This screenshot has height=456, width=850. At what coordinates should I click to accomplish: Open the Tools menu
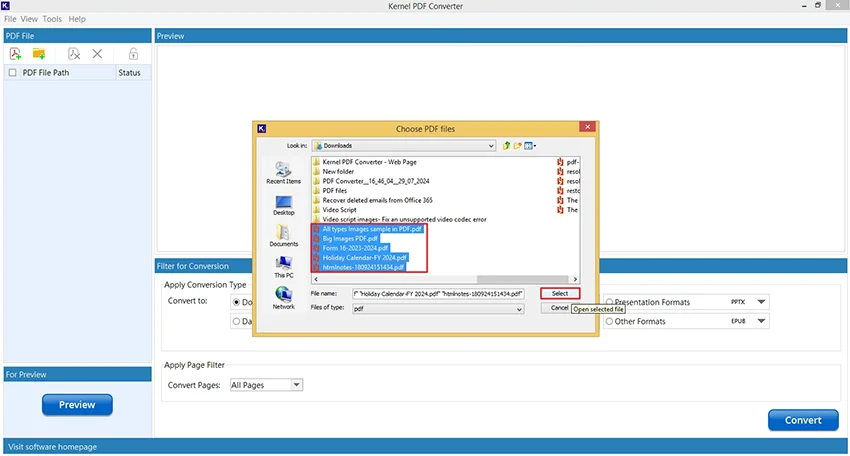tap(52, 19)
